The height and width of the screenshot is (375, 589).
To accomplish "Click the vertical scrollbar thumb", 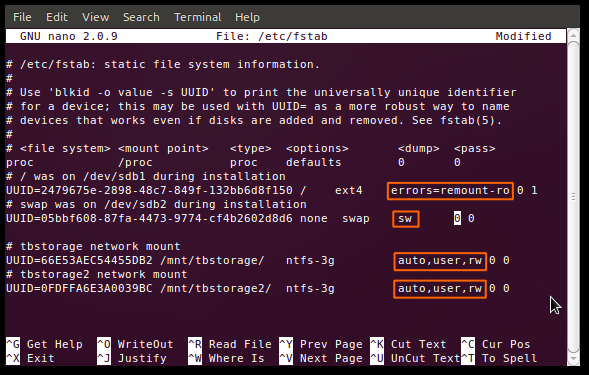I will (573, 197).
